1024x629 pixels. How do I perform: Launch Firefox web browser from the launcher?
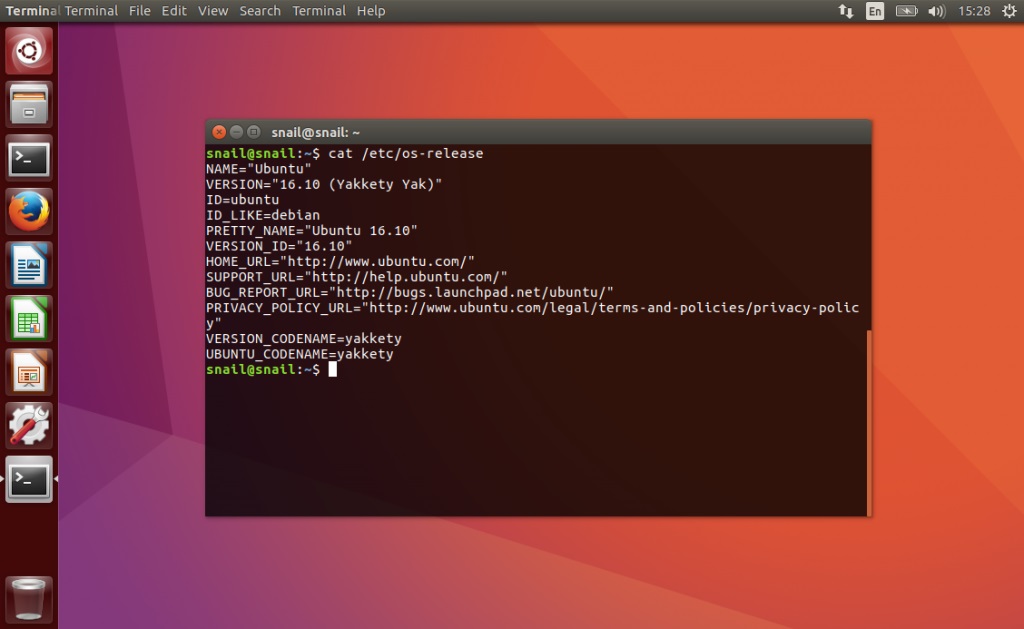(29, 212)
